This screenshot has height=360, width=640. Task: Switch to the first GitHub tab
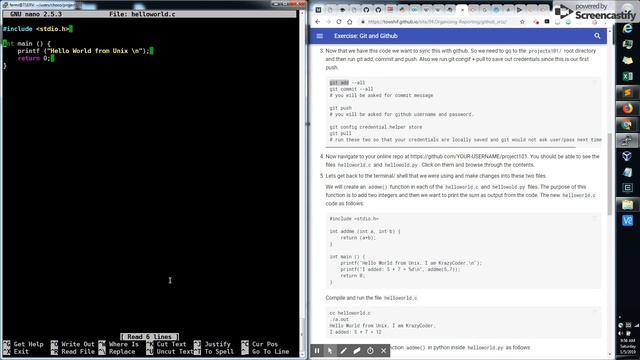[366, 10]
